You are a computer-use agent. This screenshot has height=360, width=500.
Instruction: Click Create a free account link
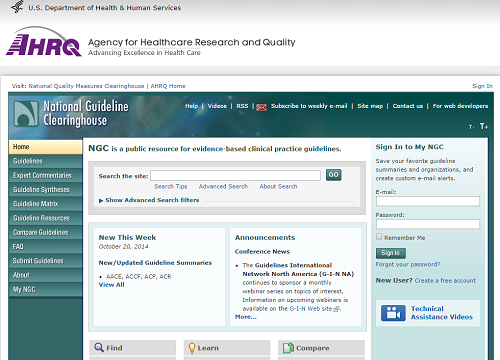tap(445, 281)
